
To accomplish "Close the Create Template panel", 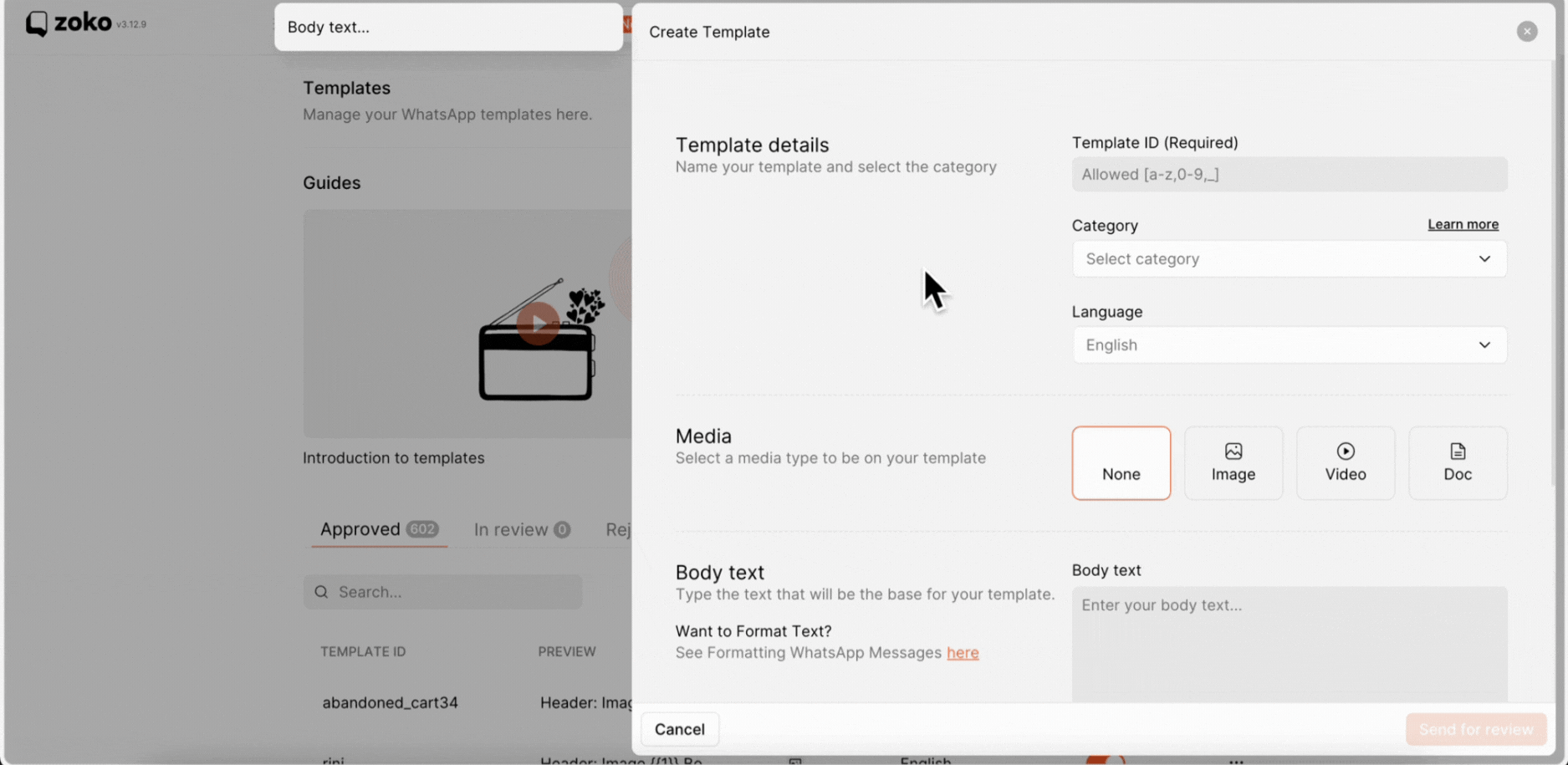I will coord(1526,31).
